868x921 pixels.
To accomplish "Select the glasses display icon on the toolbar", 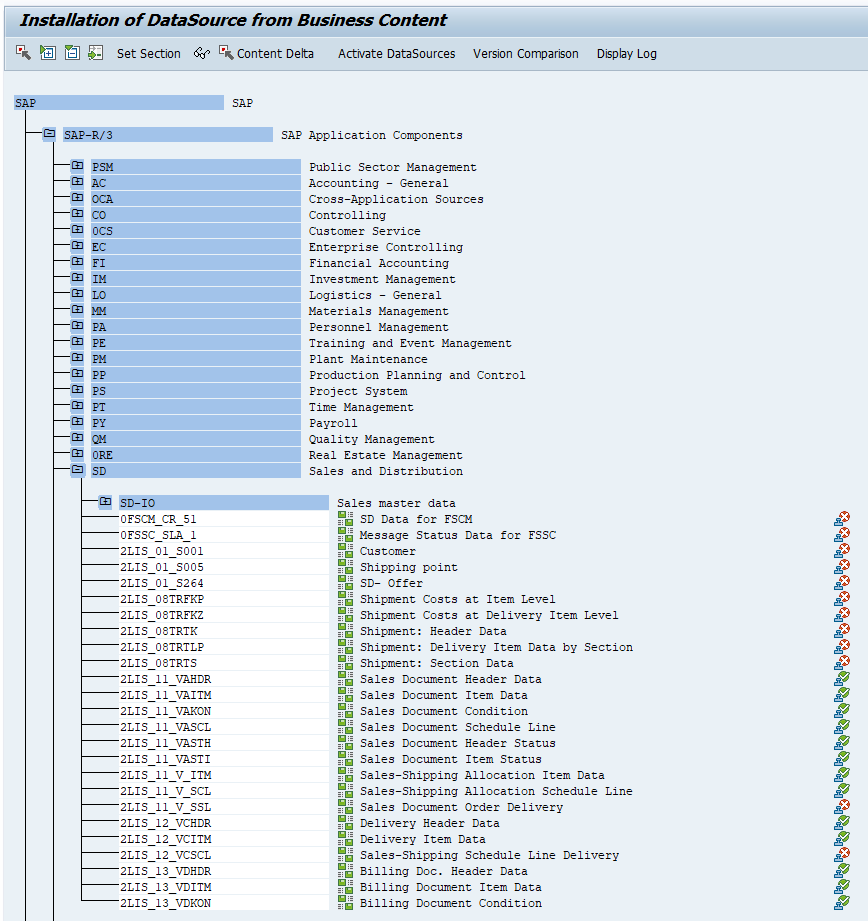I will coord(201,54).
